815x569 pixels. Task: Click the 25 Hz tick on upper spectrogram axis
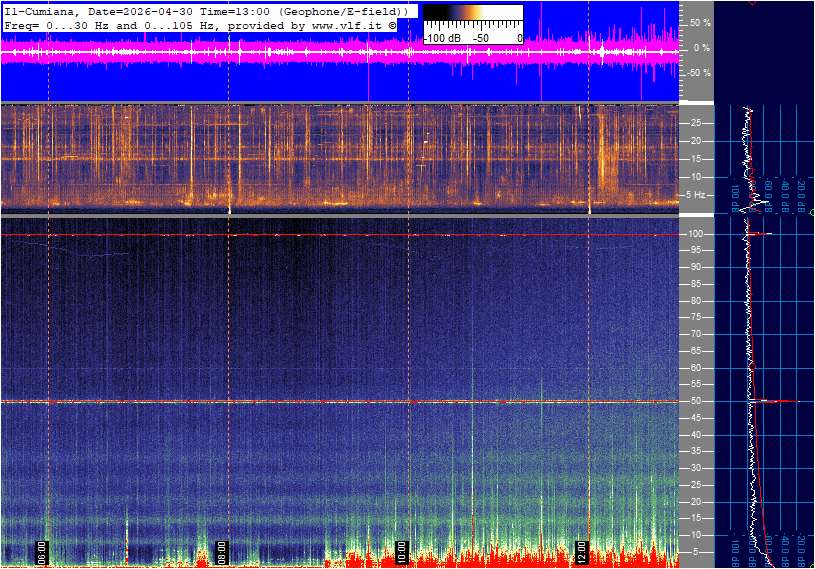point(696,123)
